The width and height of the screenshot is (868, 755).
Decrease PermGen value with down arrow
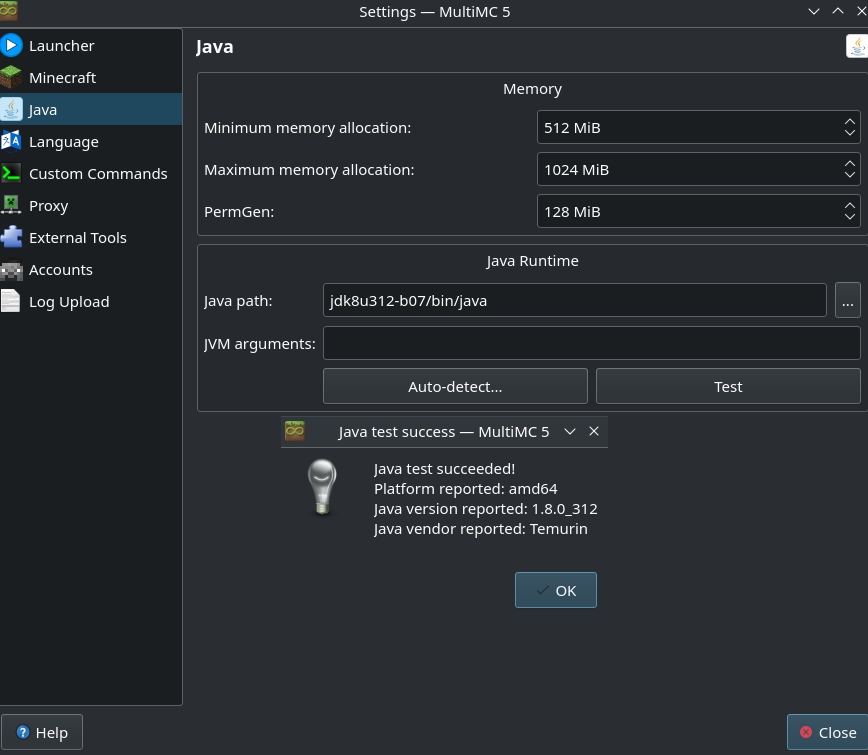pos(849,217)
